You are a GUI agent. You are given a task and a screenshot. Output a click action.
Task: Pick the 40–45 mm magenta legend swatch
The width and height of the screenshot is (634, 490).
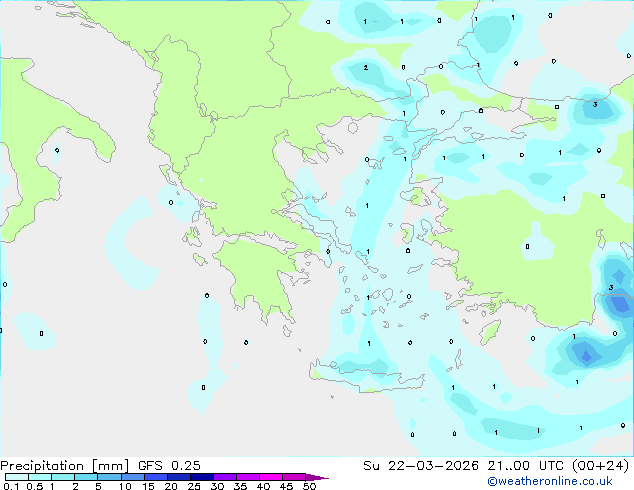[x=271, y=477]
